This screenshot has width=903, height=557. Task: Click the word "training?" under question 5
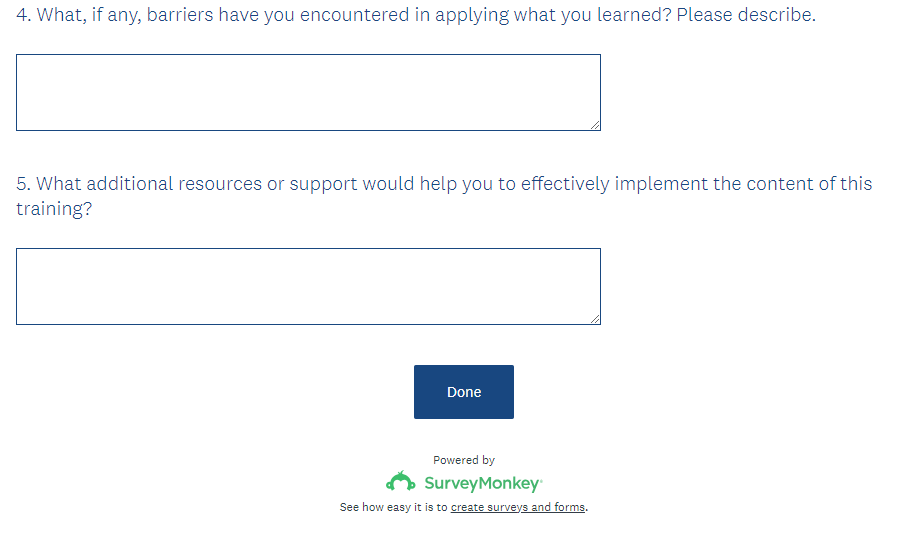53,210
